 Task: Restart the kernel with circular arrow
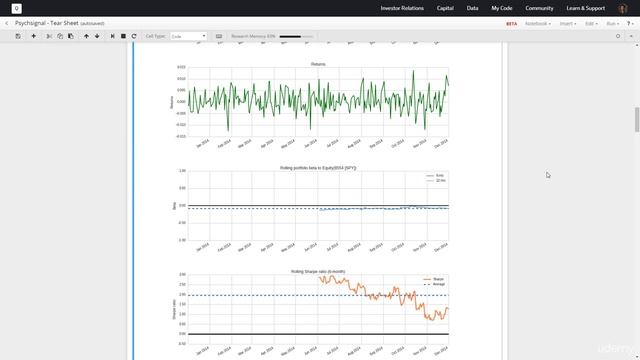point(134,36)
